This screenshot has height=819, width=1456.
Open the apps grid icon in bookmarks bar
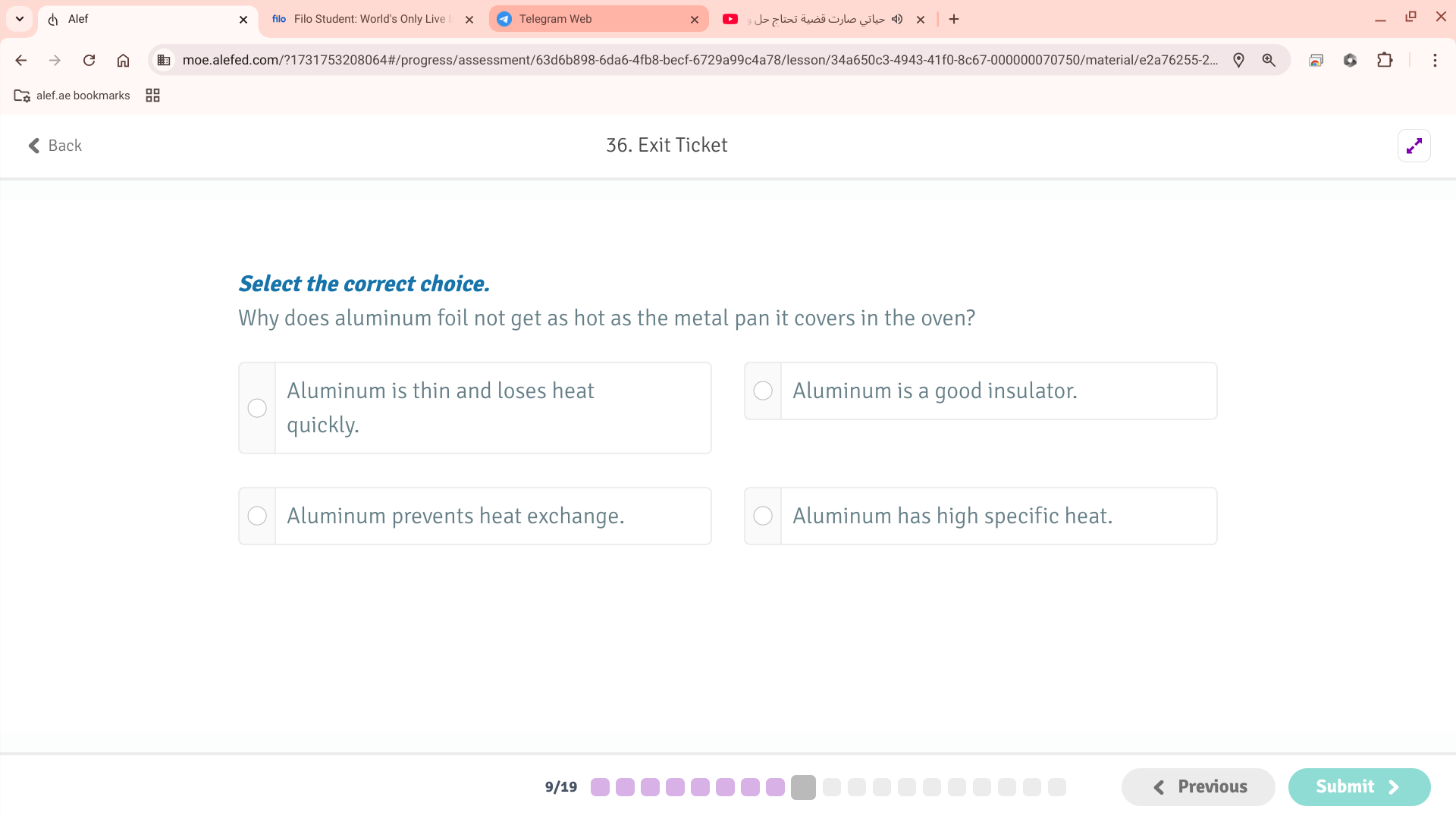152,95
